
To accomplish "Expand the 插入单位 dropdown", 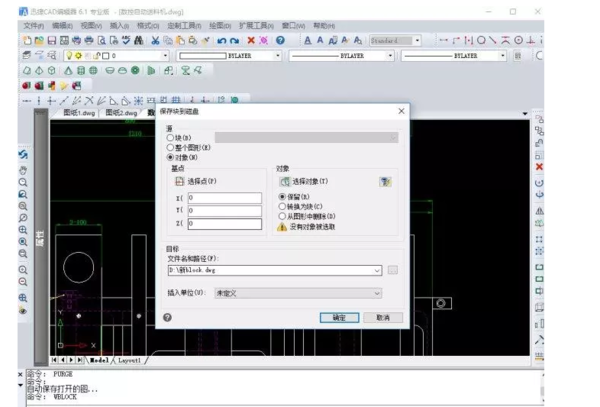I will 376,293.
